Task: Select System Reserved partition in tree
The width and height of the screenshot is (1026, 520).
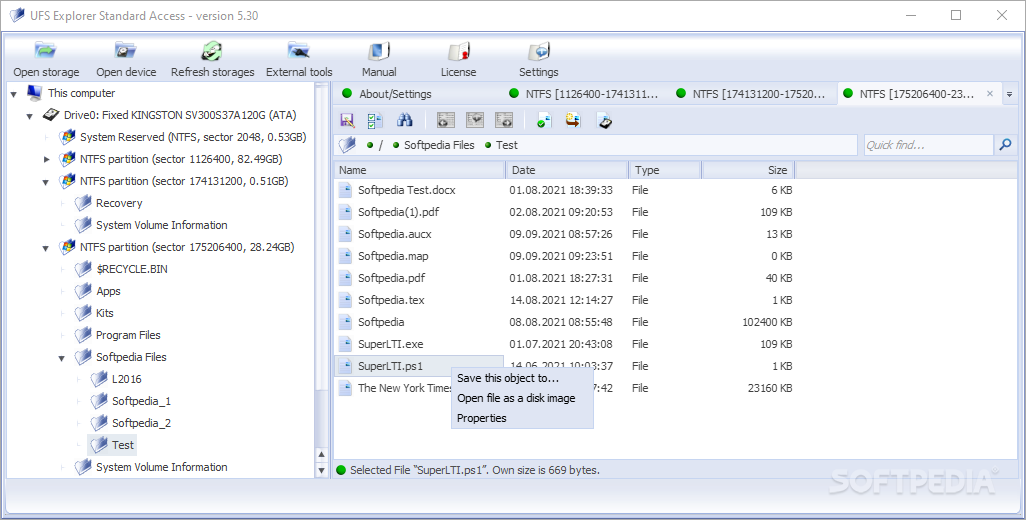Action: coord(193,137)
